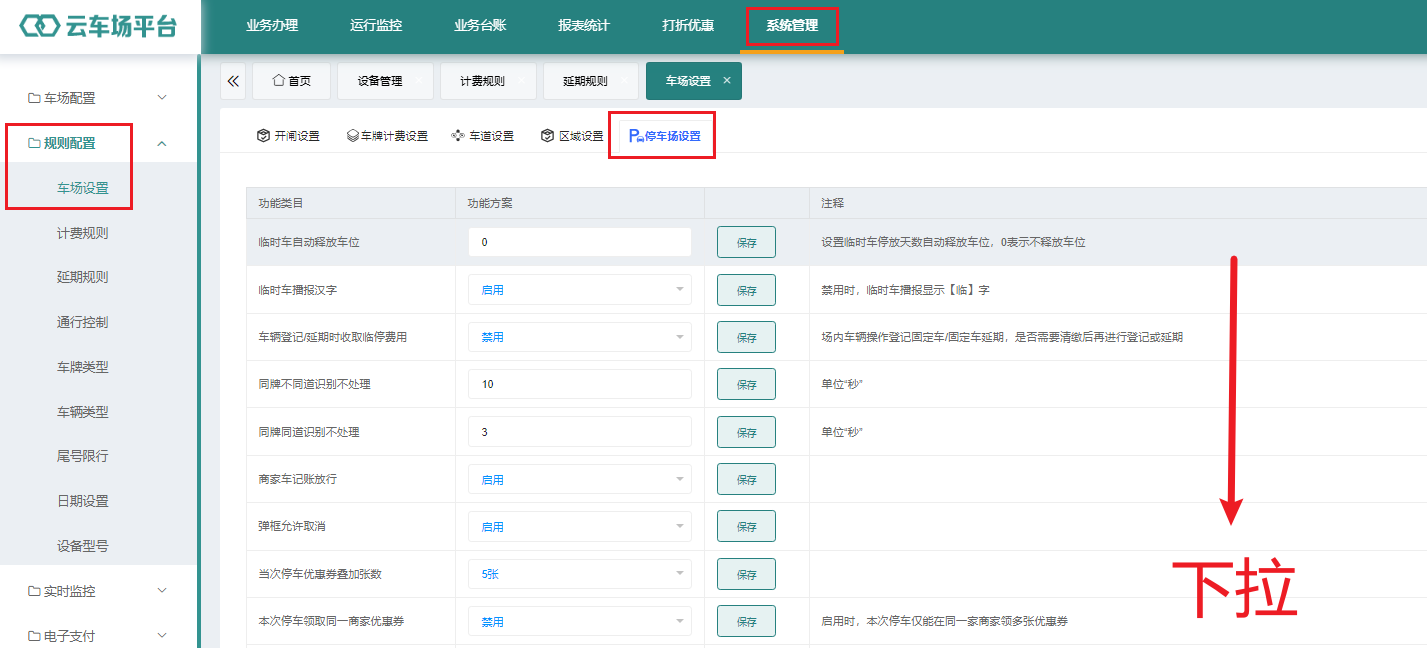Viewport: 1427px width, 648px height.
Task: Click the parking icon of 停车场设置
Action: pyautogui.click(x=636, y=136)
